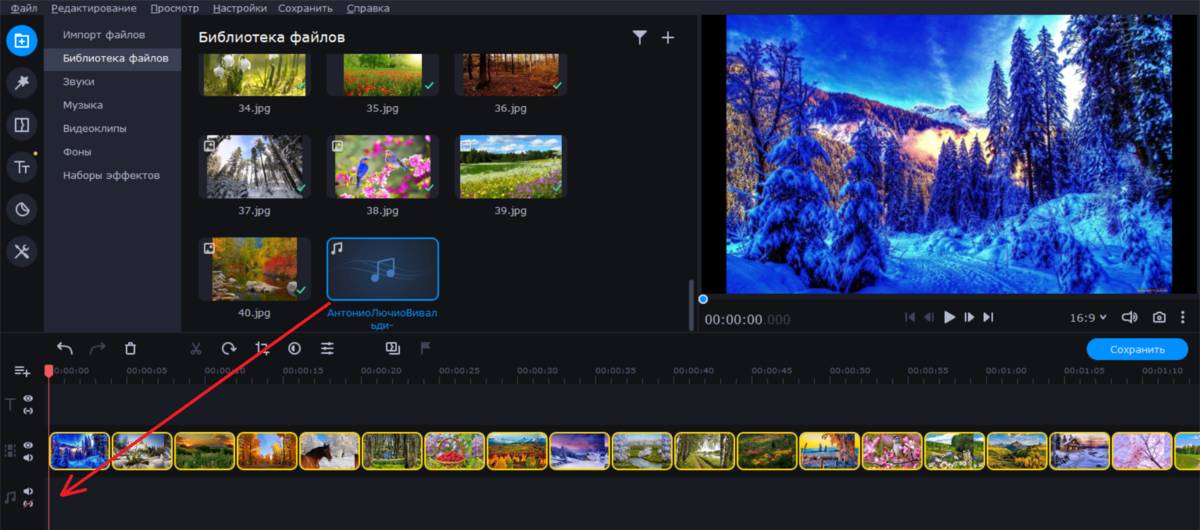The width and height of the screenshot is (1200, 530).
Task: Toggle link on the audio track
Action: pos(29,503)
